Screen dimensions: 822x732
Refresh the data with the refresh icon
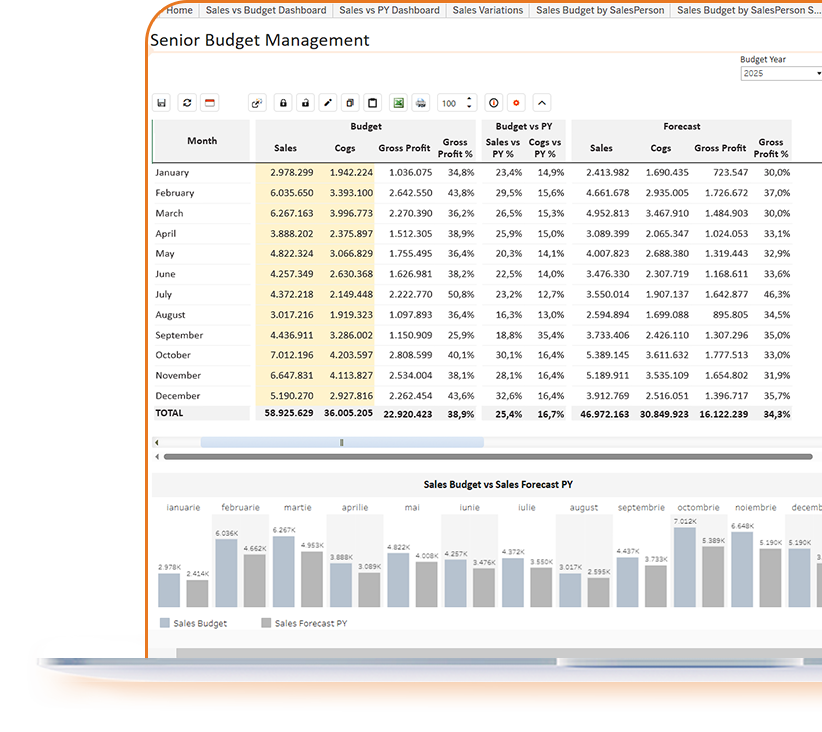pyautogui.click(x=187, y=103)
